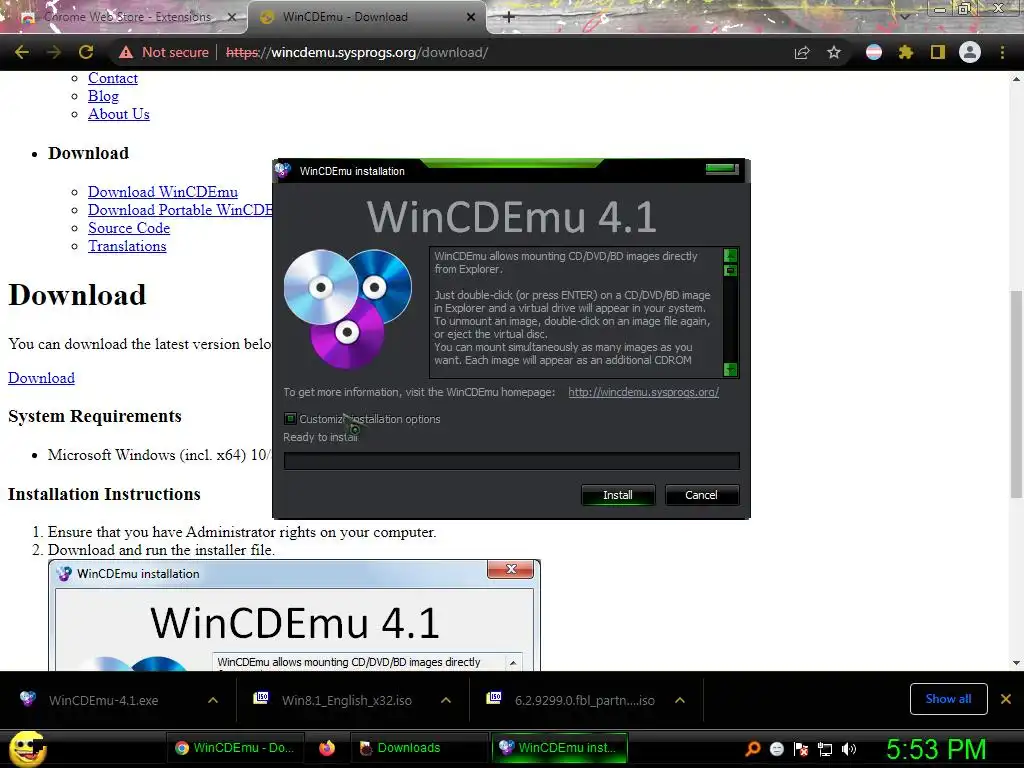Screen dimensions: 1024x768
Task: Open the volume speaker tray icon
Action: click(x=849, y=748)
